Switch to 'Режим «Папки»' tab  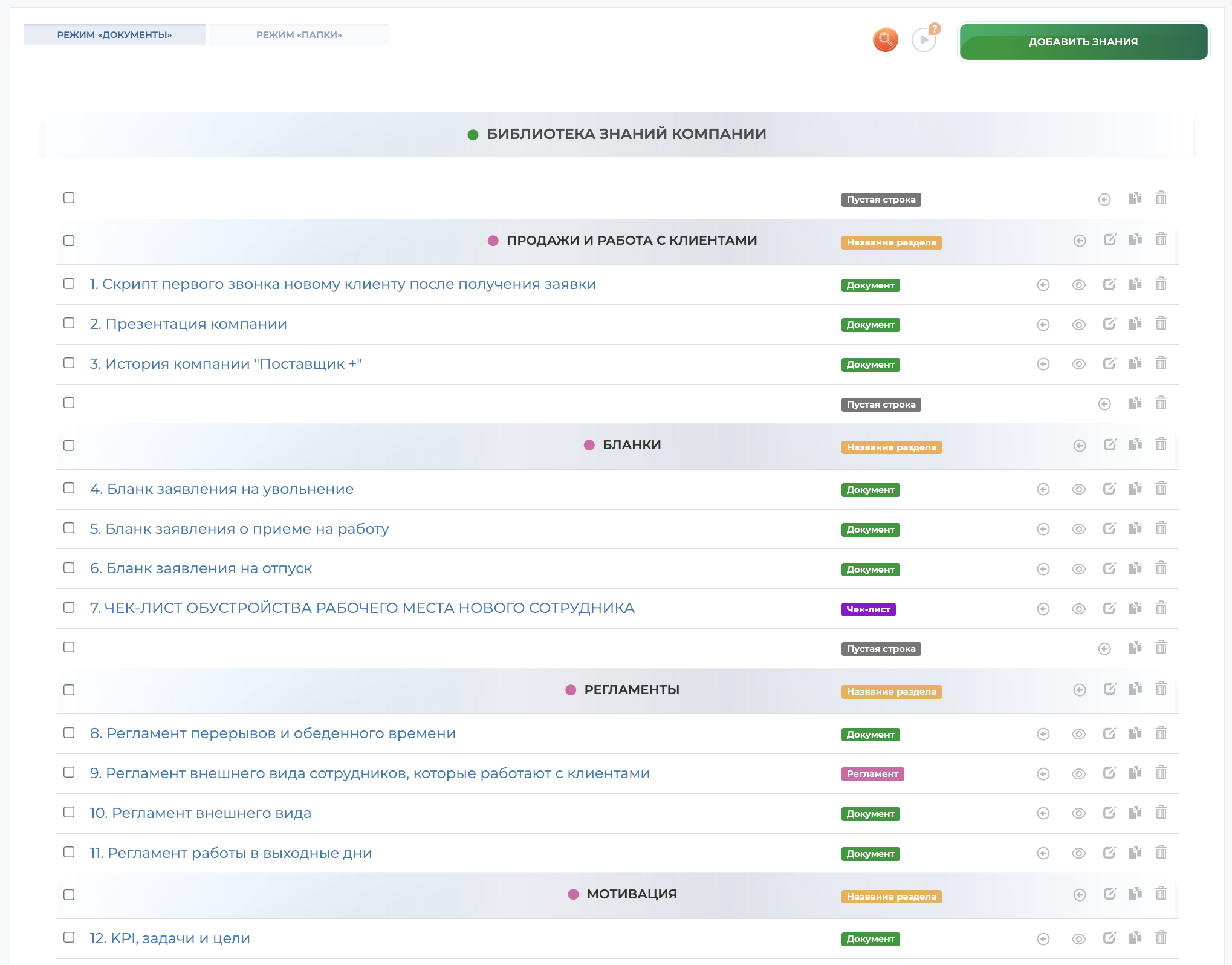point(299,35)
